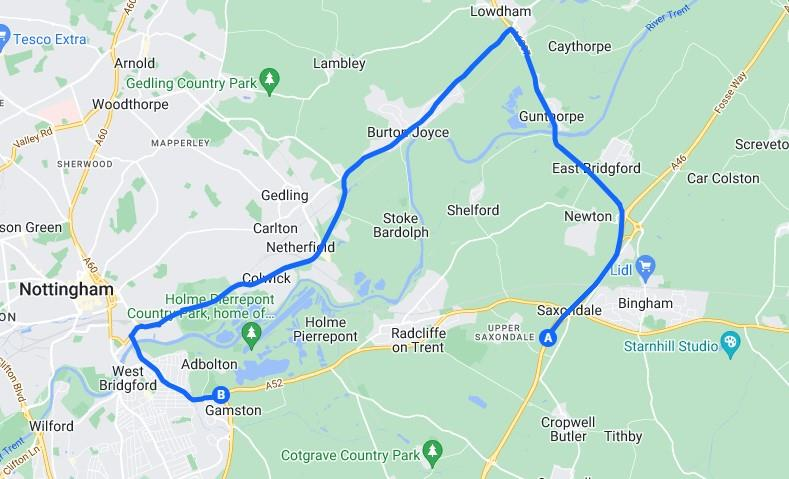Click the Nottingham city label
The width and height of the screenshot is (789, 479).
(66, 289)
